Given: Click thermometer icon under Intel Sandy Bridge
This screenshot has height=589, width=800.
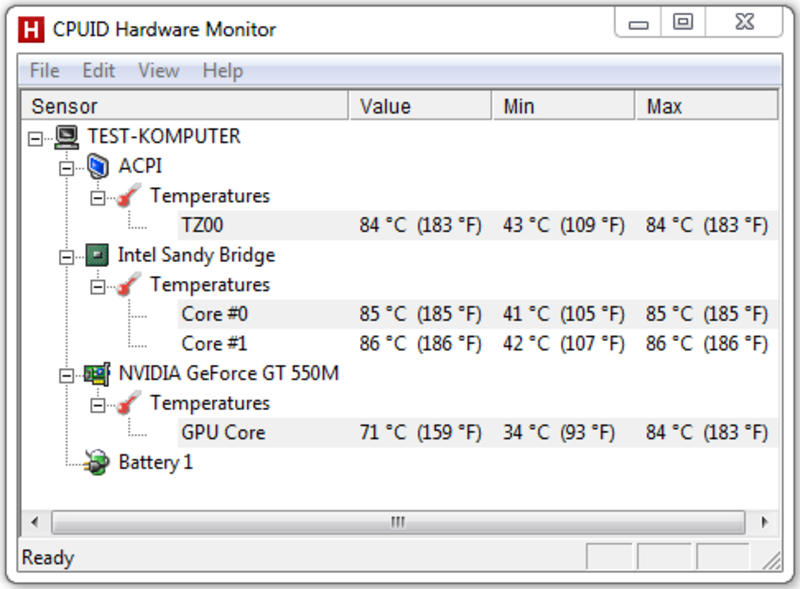Looking at the screenshot, I should 129,285.
